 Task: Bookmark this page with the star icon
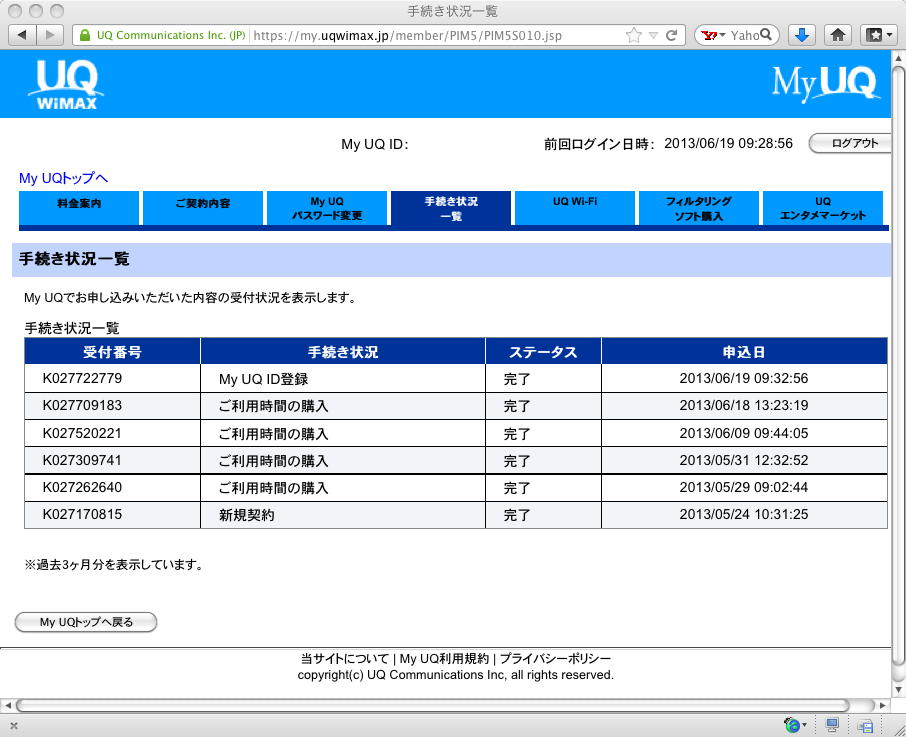[634, 35]
